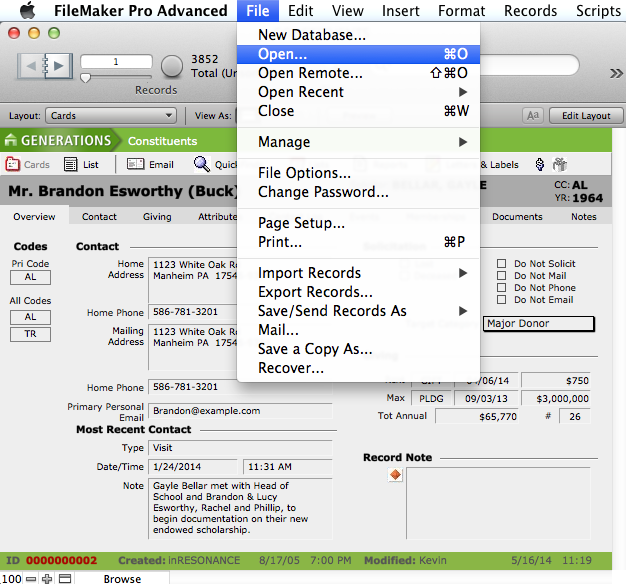The image size is (626, 584).
Task: Go to next record in book icon
Action: click(x=59, y=66)
